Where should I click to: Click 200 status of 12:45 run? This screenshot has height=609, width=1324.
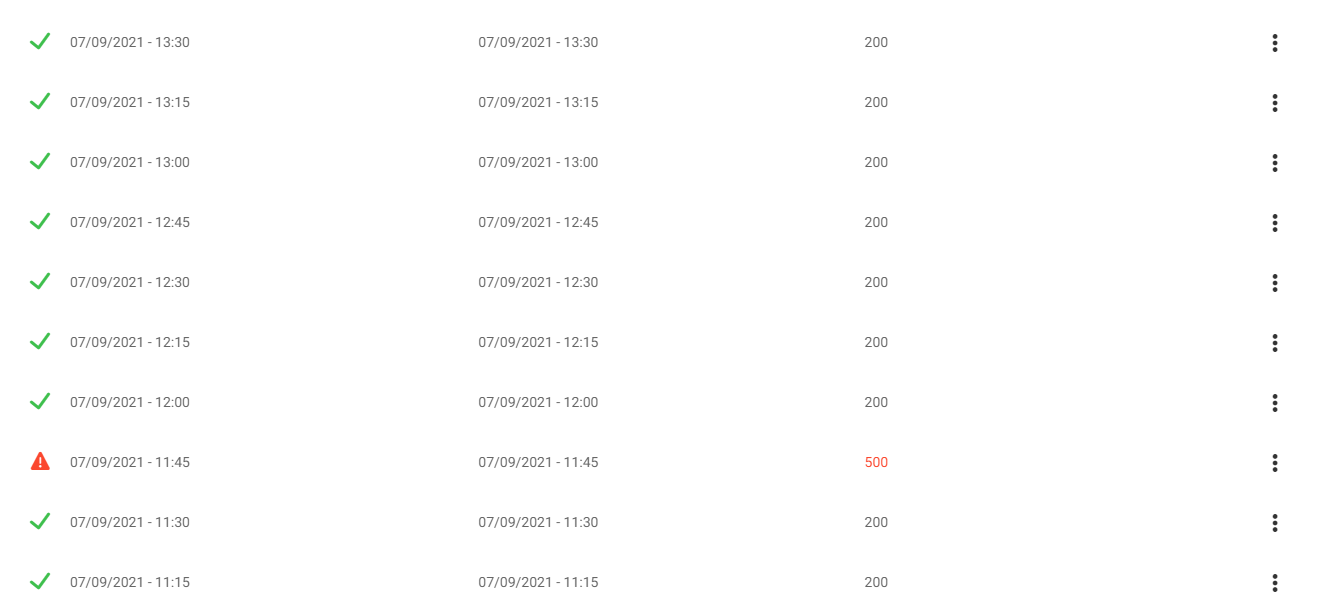[876, 222]
